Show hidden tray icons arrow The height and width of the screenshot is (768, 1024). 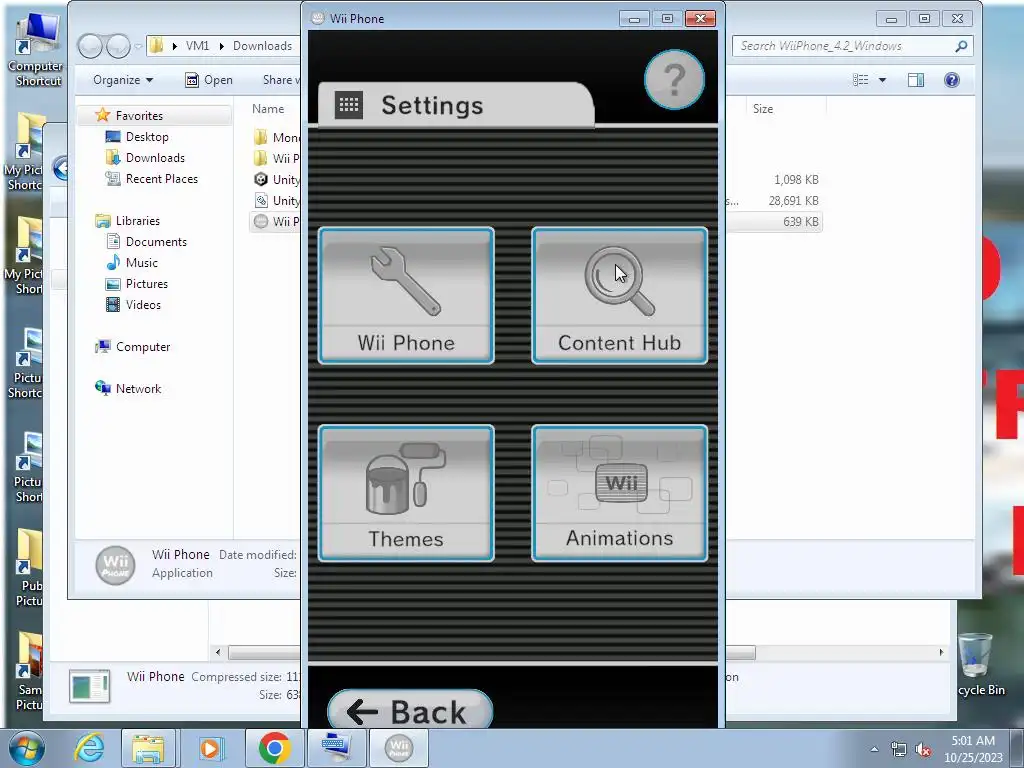[x=874, y=749]
